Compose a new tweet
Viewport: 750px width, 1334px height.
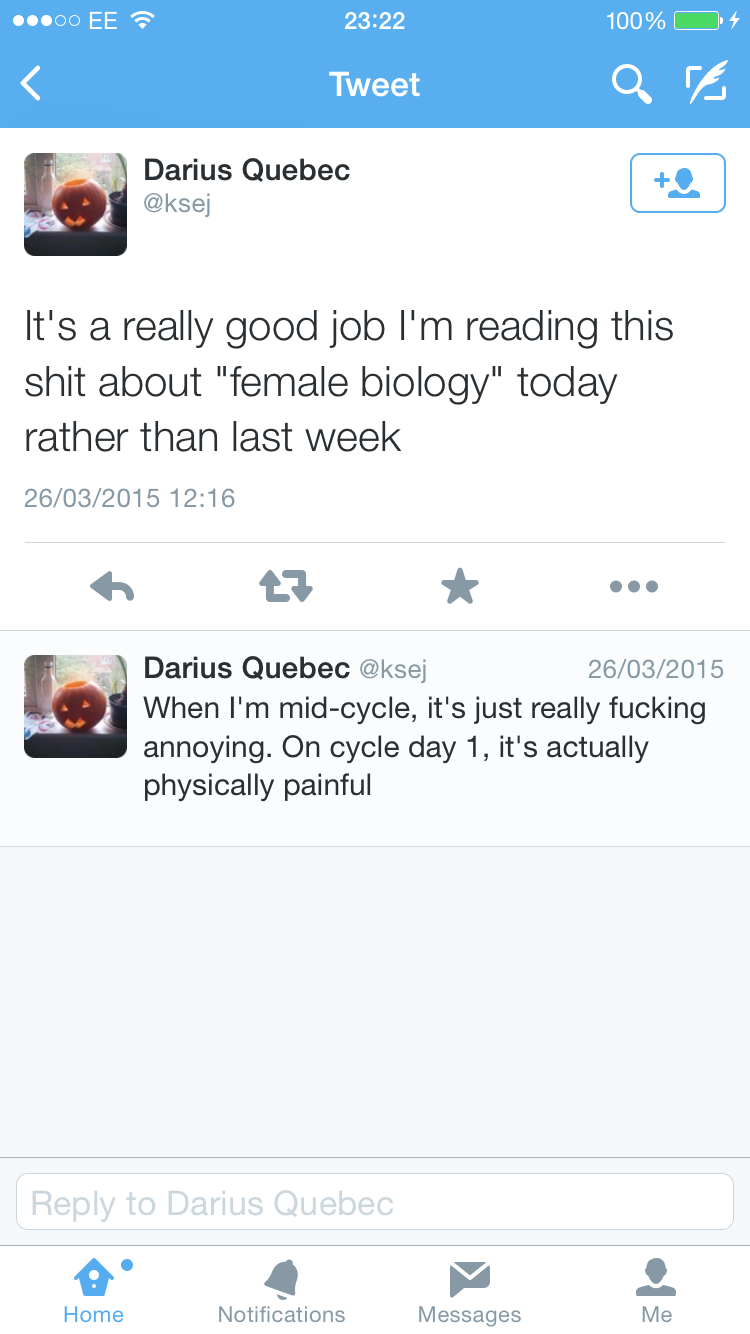(x=706, y=84)
